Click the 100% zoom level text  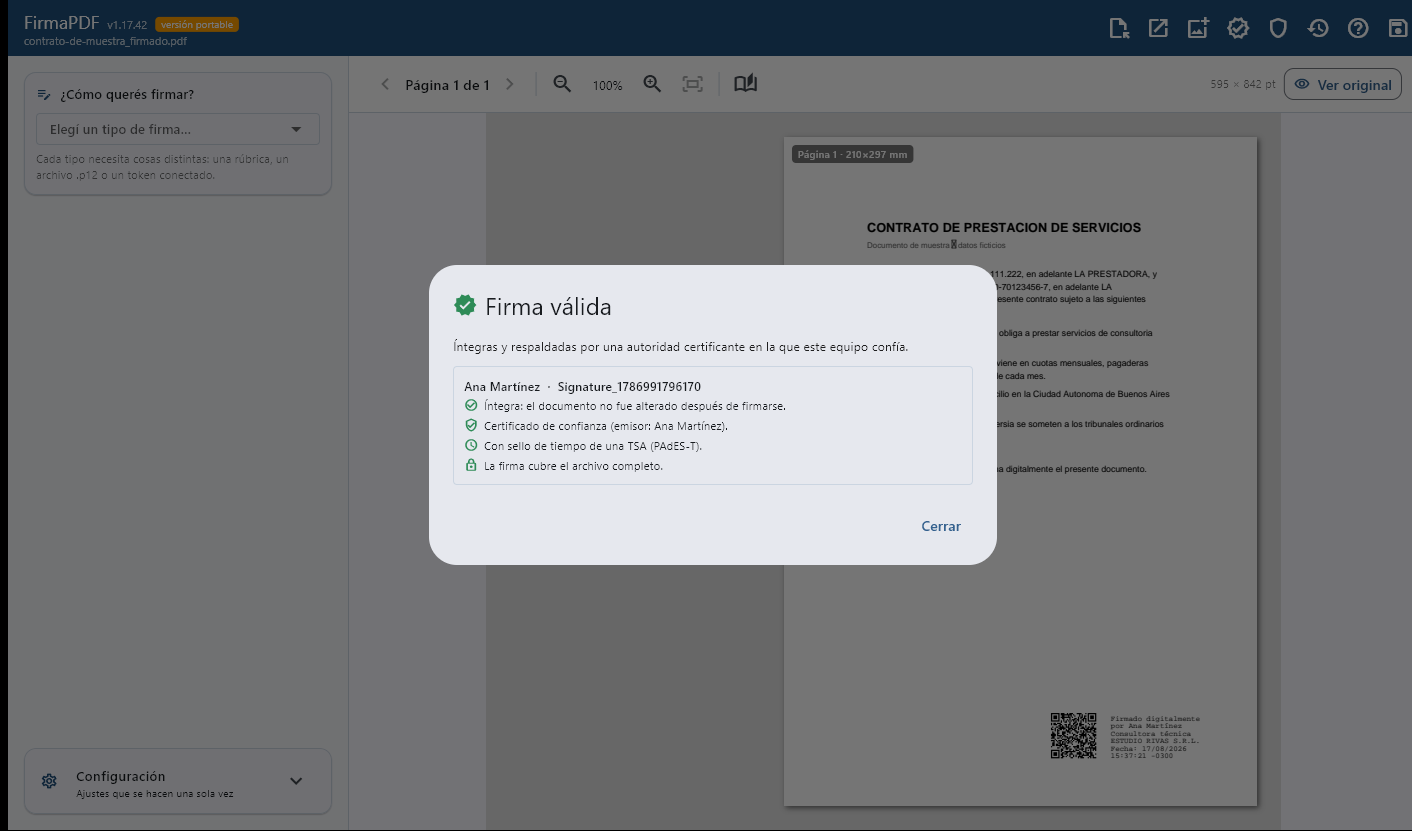[607, 86]
